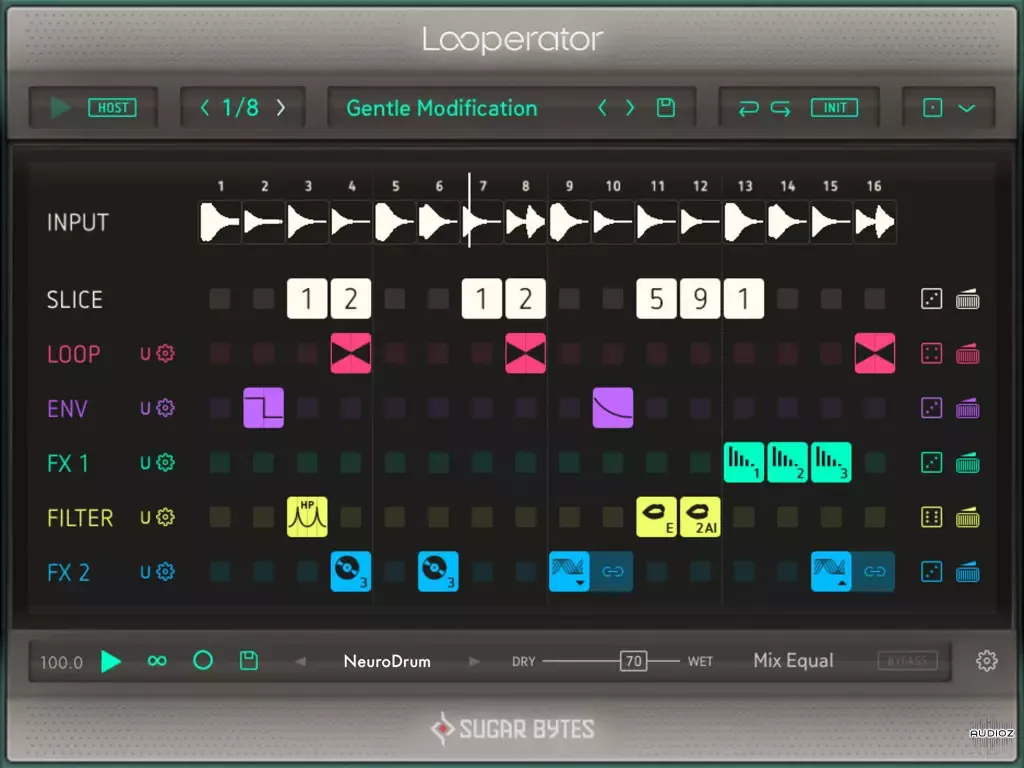Start the top transport play arrow
The image size is (1024, 768).
click(x=60, y=108)
